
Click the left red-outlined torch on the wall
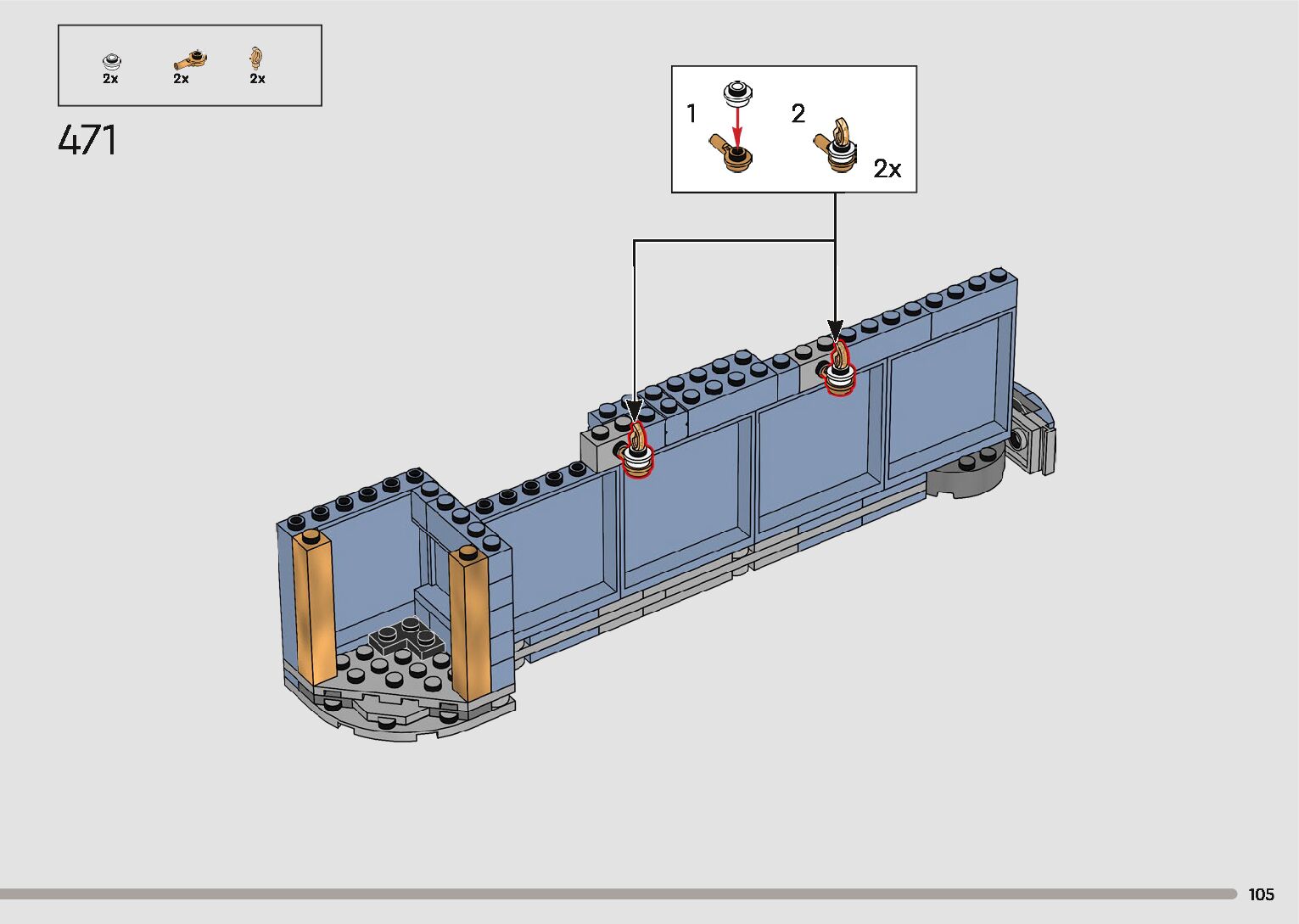[636, 451]
